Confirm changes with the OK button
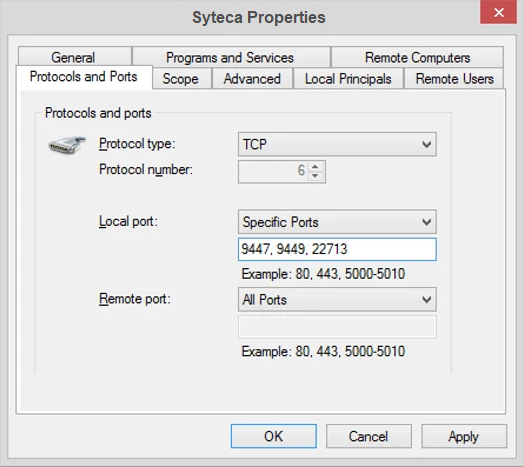 point(273,436)
